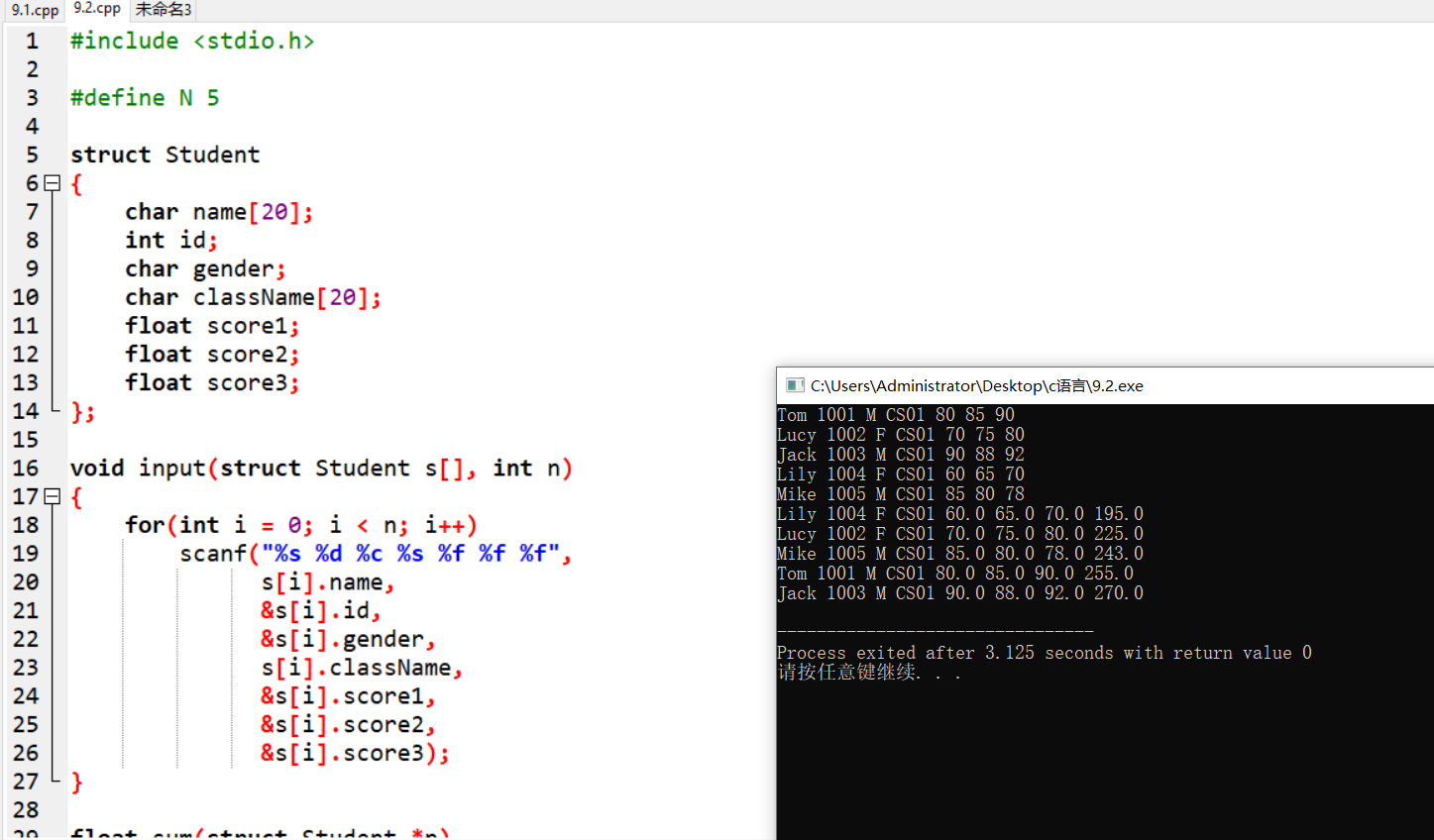Click console row 'Lily 1004 F CS01 60 65 70'
1434x840 pixels.
901,474
